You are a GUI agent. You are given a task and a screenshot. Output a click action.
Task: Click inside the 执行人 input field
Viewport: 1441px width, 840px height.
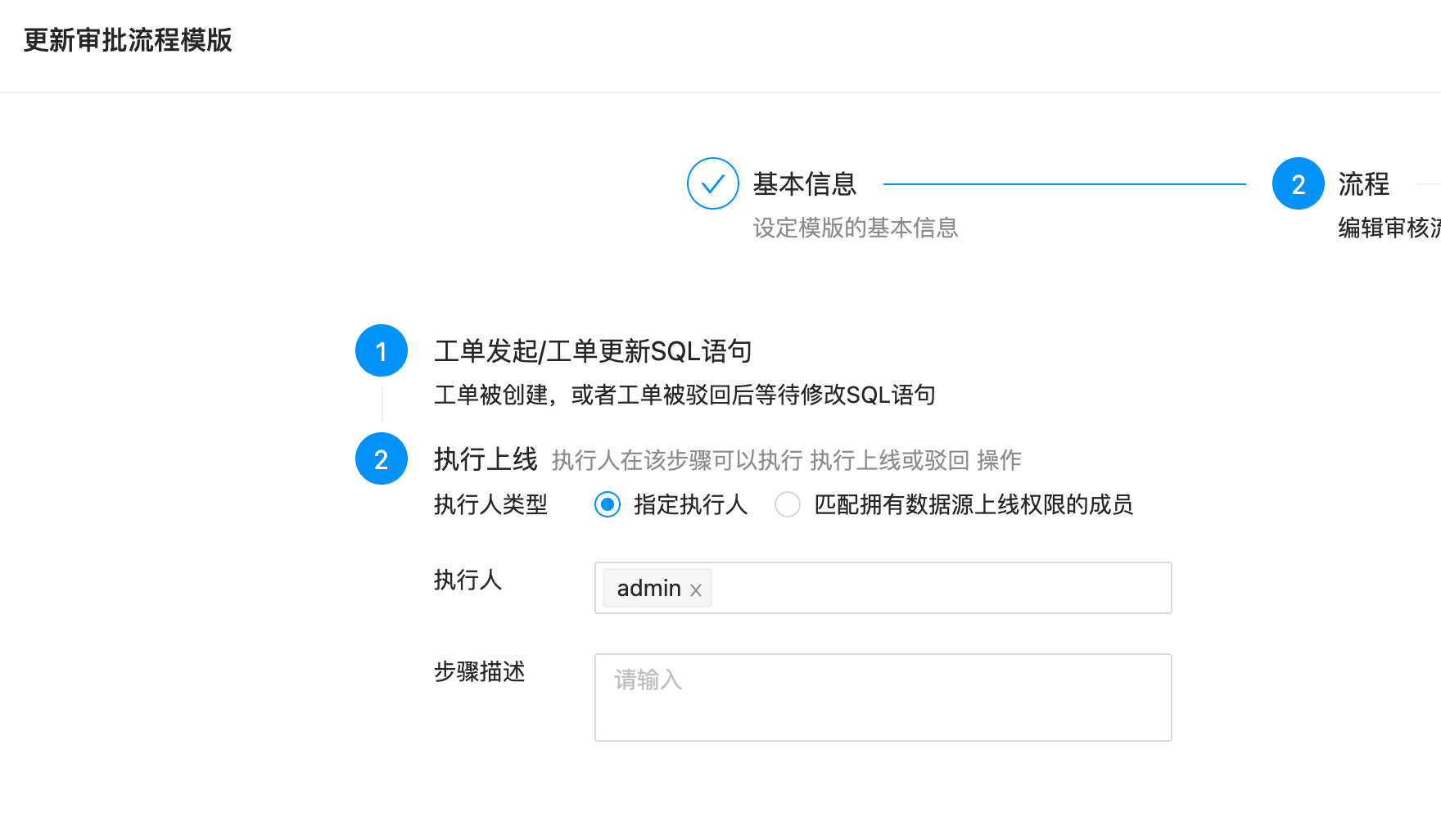tap(942, 588)
